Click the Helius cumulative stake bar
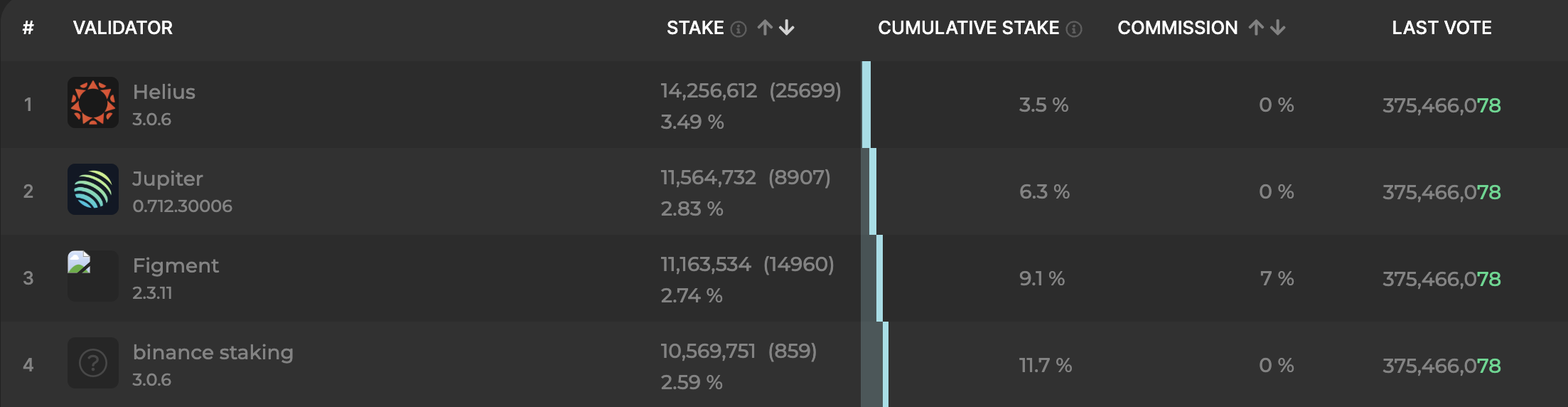The width and height of the screenshot is (1568, 407). (866, 105)
